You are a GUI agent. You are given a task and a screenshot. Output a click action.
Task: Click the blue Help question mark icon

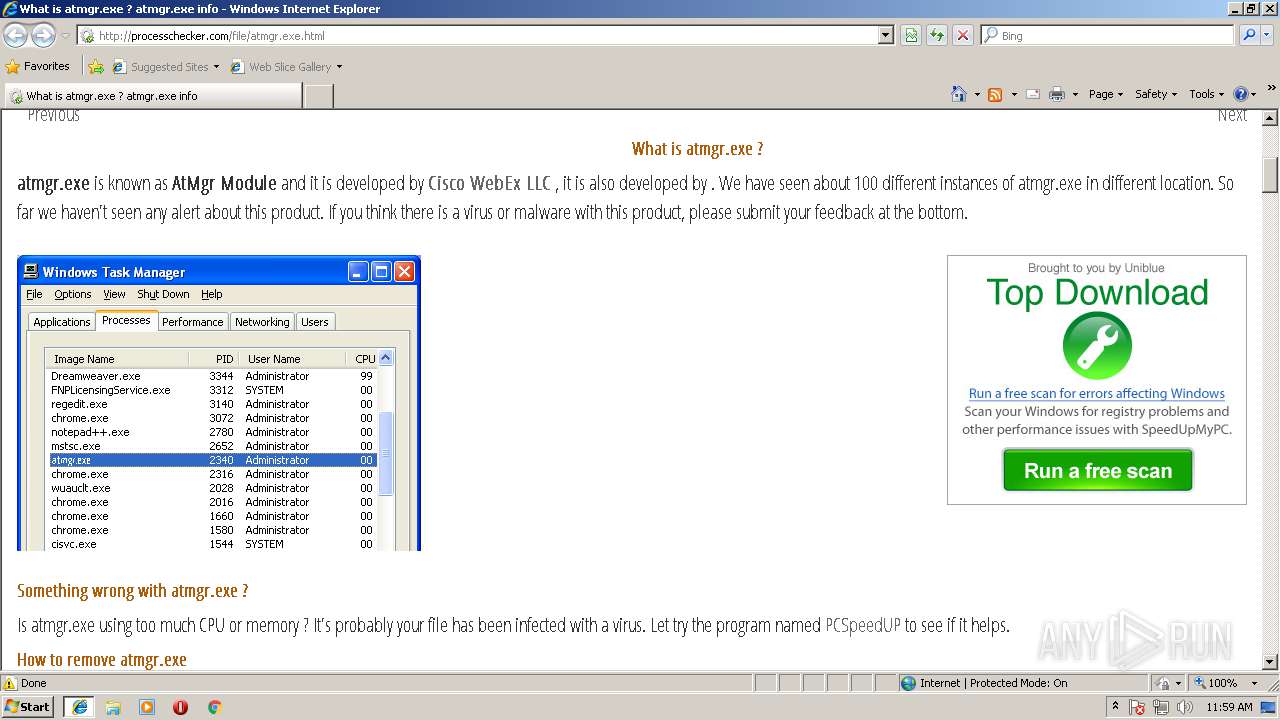point(1241,94)
